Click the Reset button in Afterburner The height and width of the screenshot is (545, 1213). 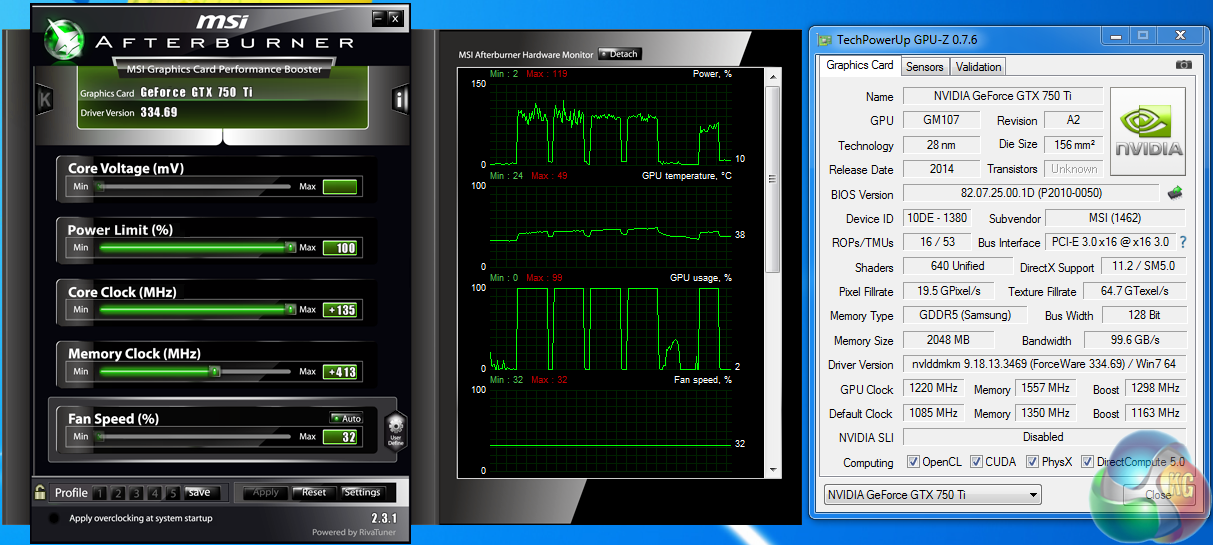(314, 492)
